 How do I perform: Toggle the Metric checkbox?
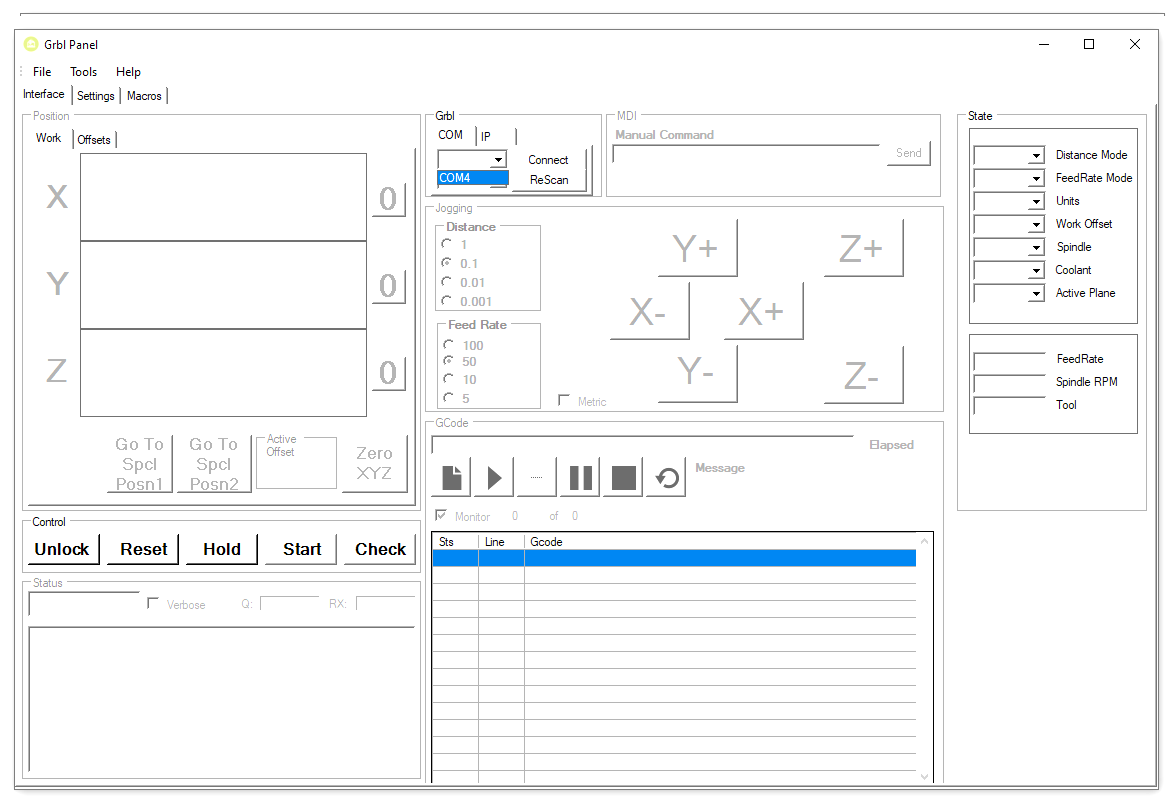point(564,401)
